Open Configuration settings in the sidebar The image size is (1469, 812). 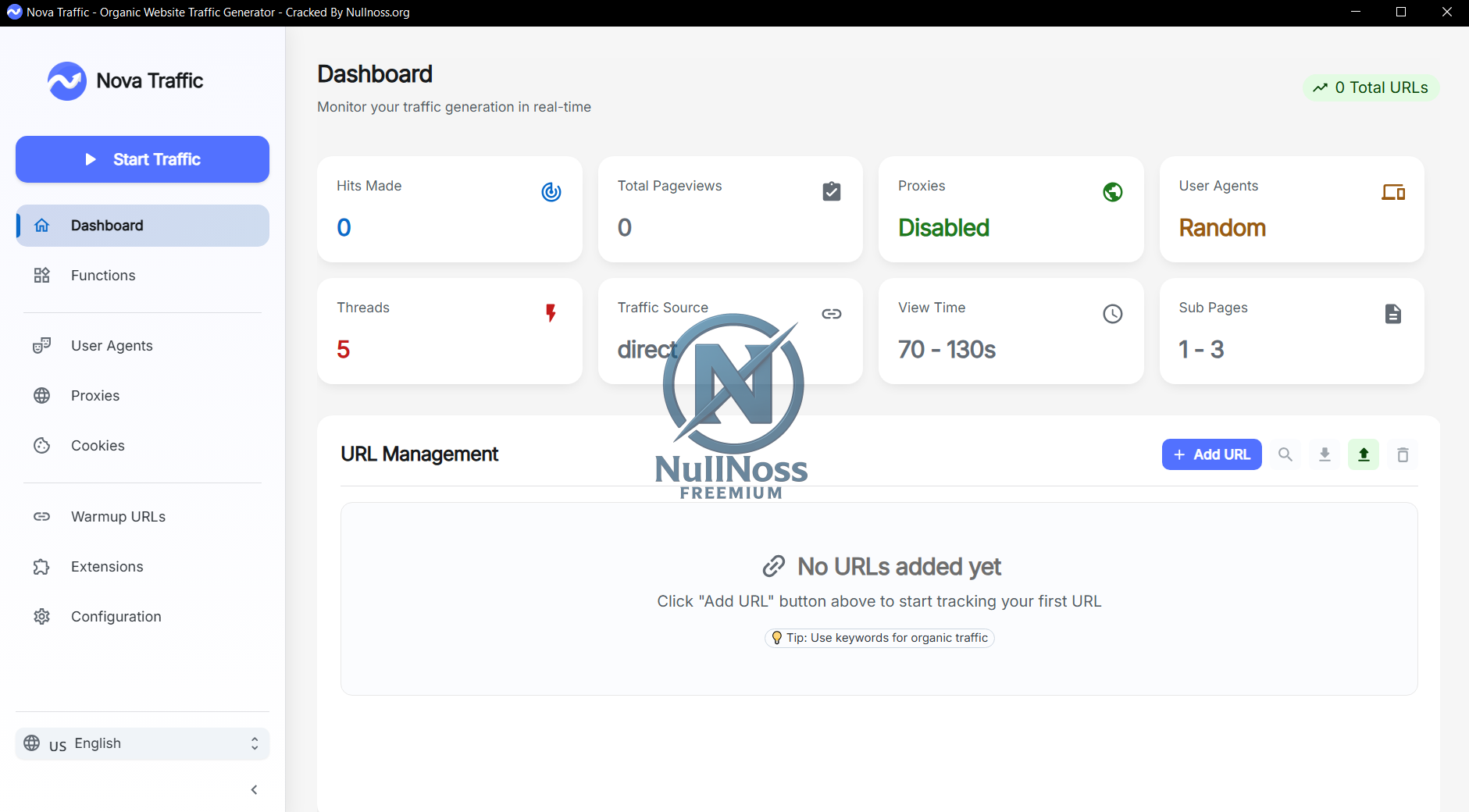[116, 617]
